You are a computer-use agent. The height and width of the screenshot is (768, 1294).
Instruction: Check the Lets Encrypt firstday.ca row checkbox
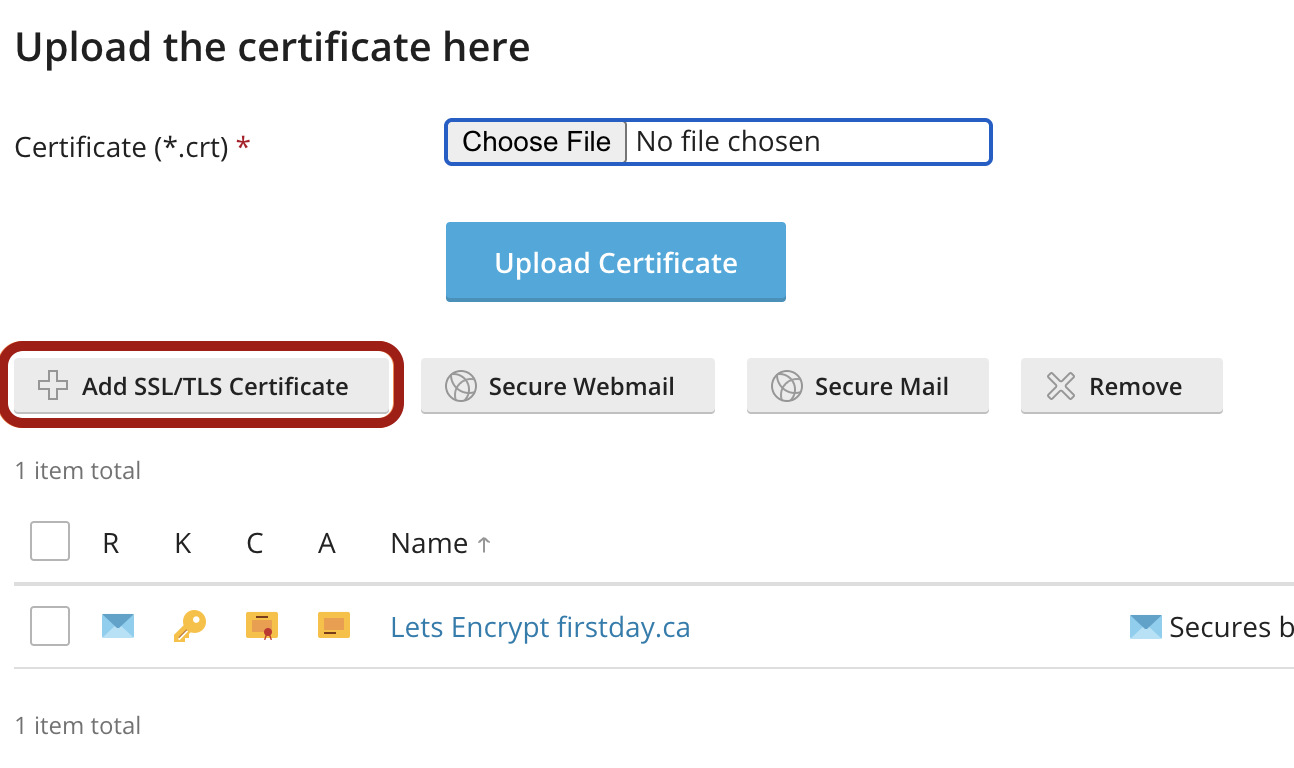tap(50, 626)
